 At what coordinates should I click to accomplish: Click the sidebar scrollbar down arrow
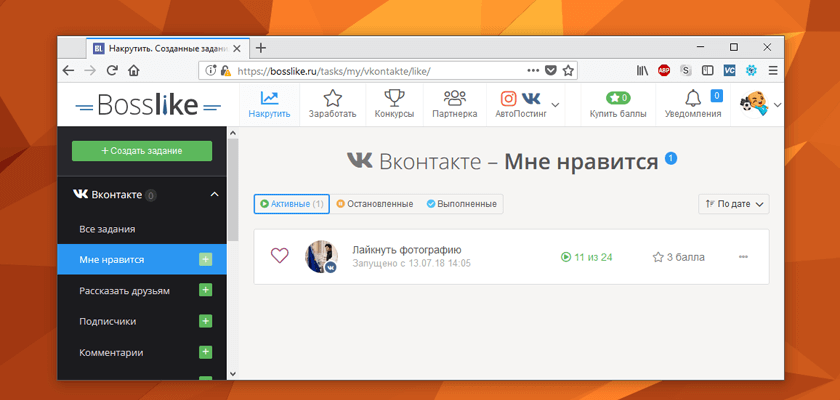[x=232, y=373]
